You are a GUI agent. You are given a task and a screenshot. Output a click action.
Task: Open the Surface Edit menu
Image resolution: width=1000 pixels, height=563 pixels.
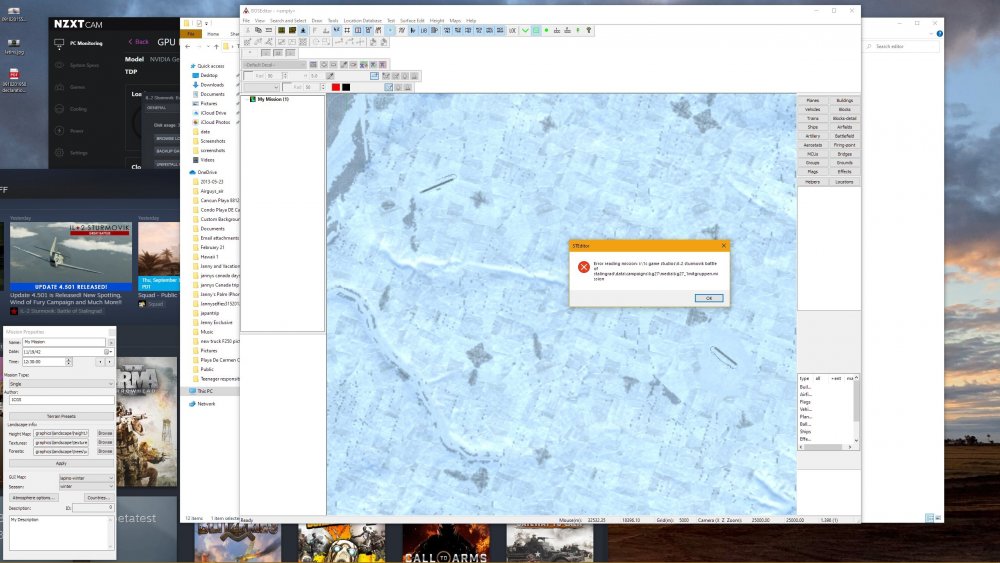(413, 20)
